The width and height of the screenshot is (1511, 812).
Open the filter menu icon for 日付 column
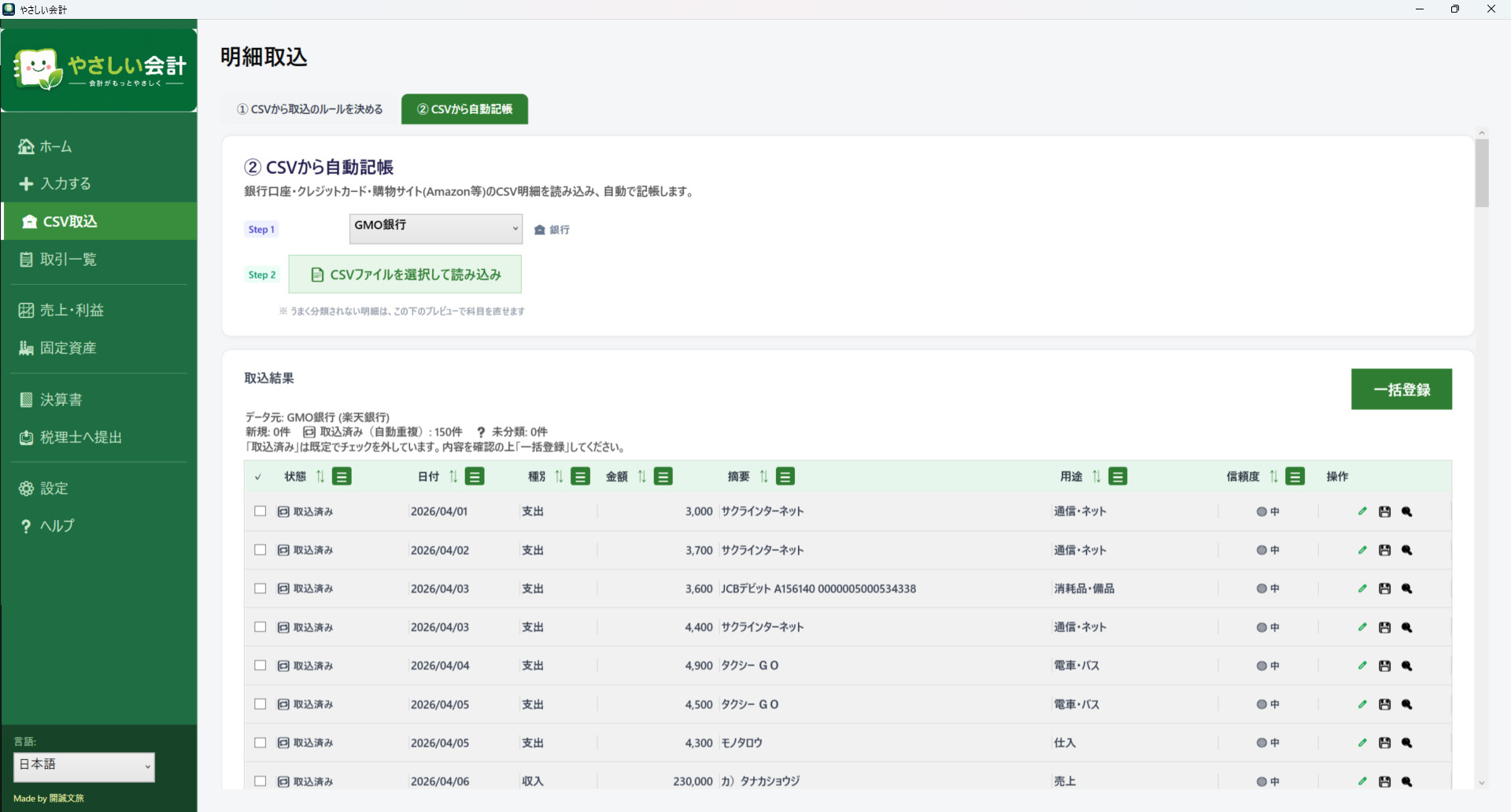(x=475, y=476)
